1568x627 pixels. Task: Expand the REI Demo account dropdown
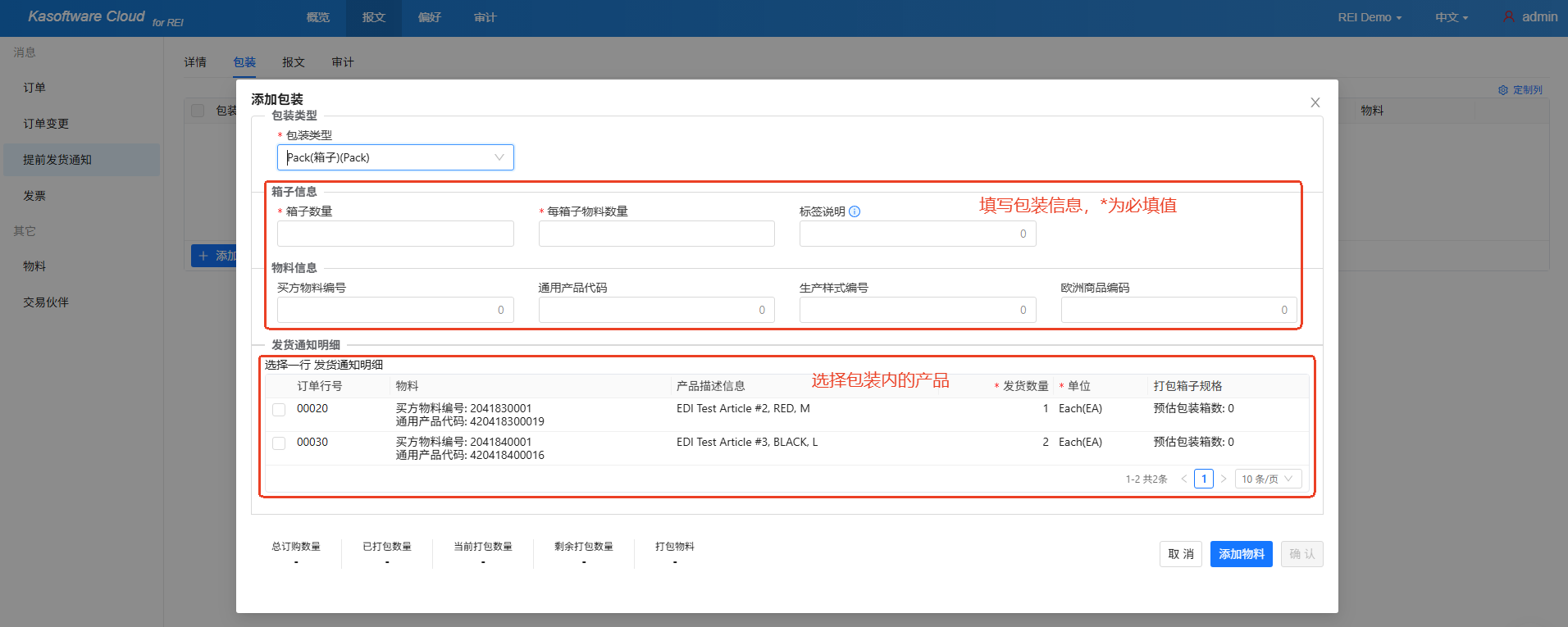pos(1370,17)
